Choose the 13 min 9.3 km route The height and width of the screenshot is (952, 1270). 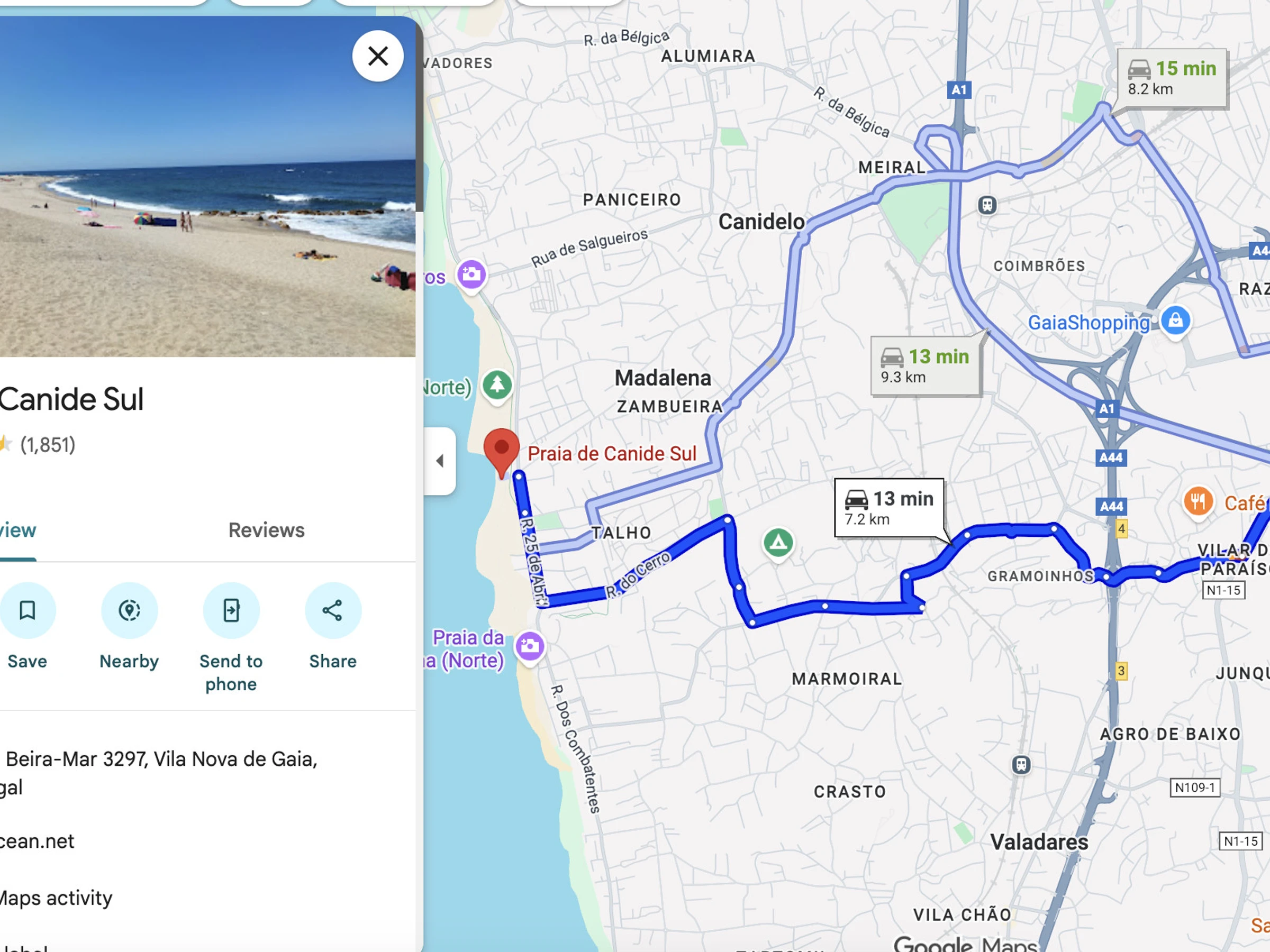(926, 366)
